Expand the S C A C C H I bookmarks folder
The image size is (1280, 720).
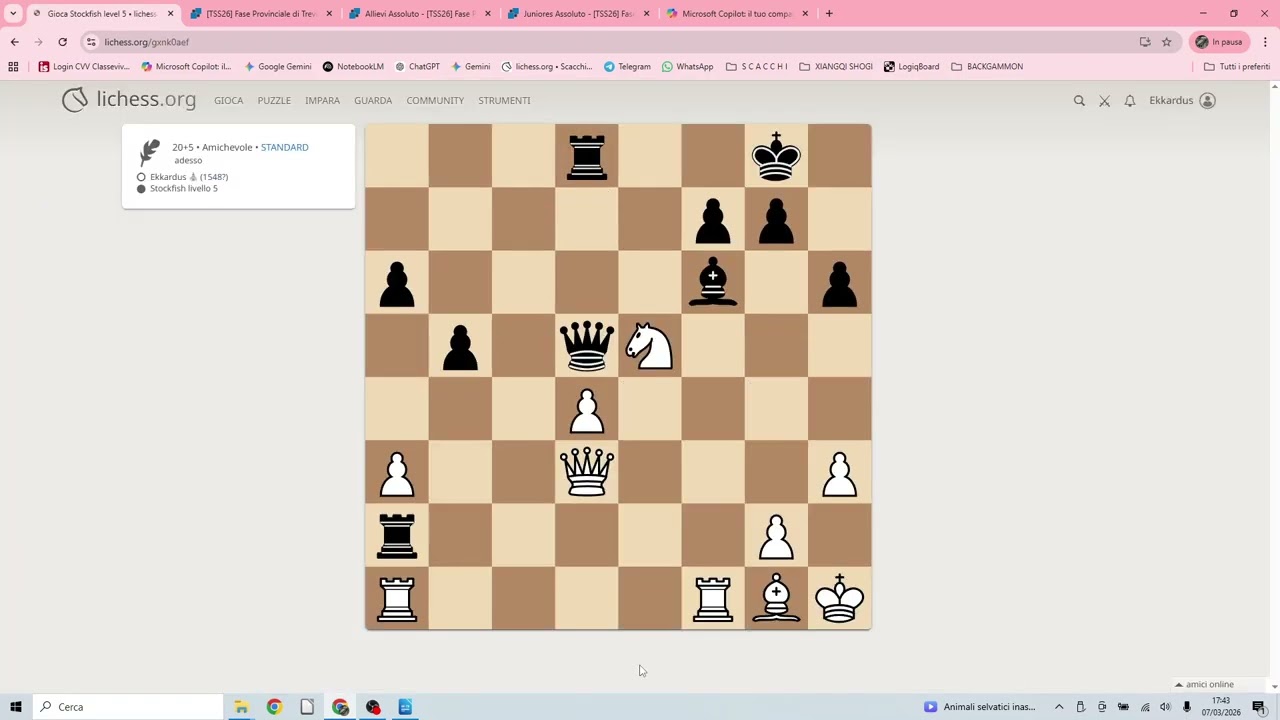tap(757, 67)
